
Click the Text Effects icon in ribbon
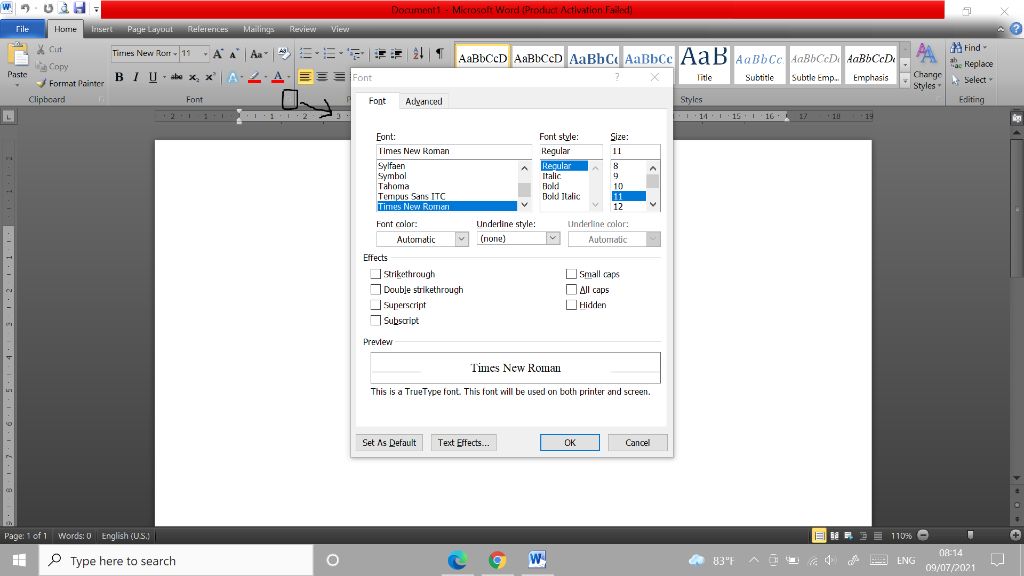coord(232,77)
